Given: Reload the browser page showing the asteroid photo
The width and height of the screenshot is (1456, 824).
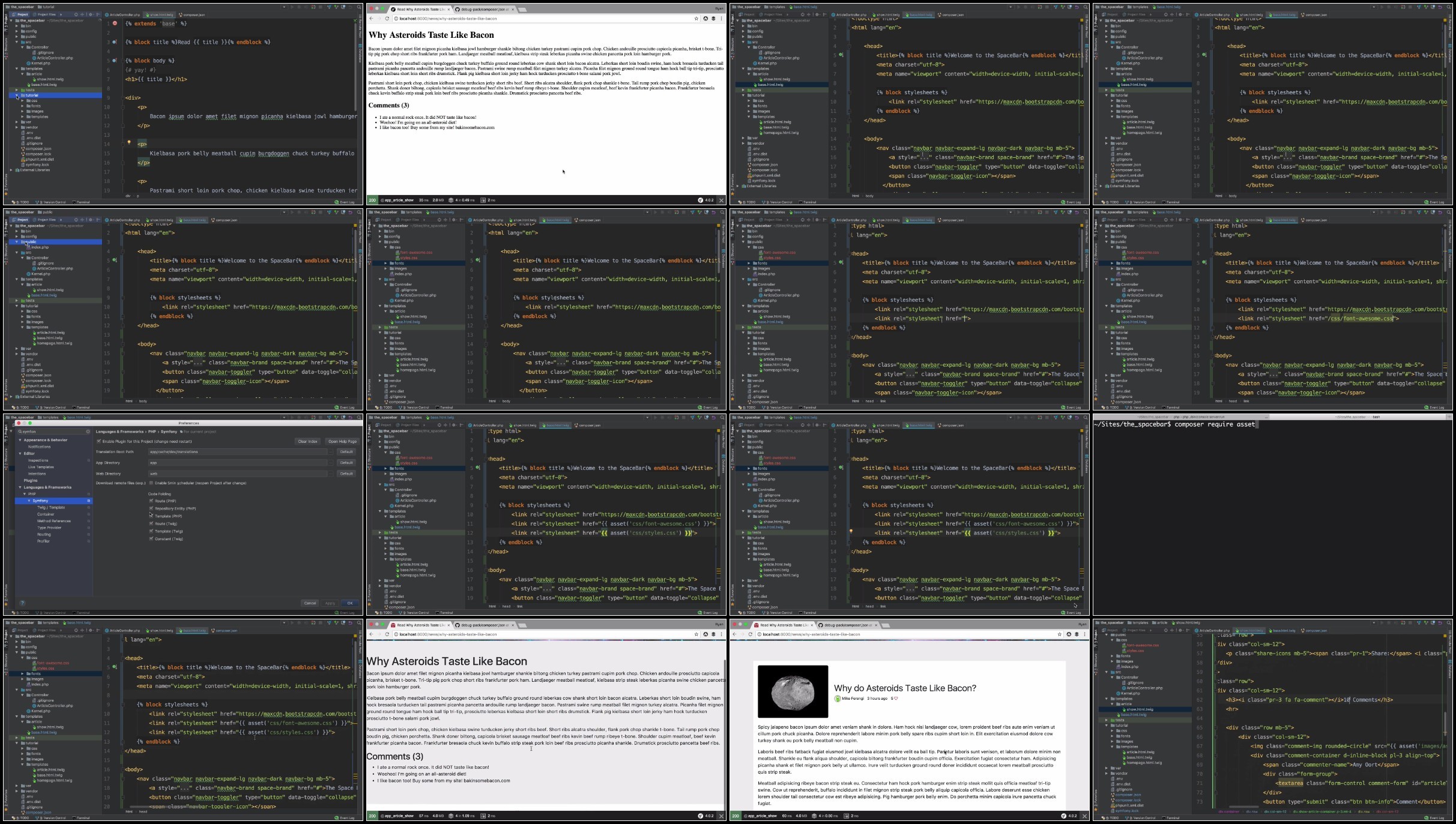Looking at the screenshot, I should click(750, 634).
